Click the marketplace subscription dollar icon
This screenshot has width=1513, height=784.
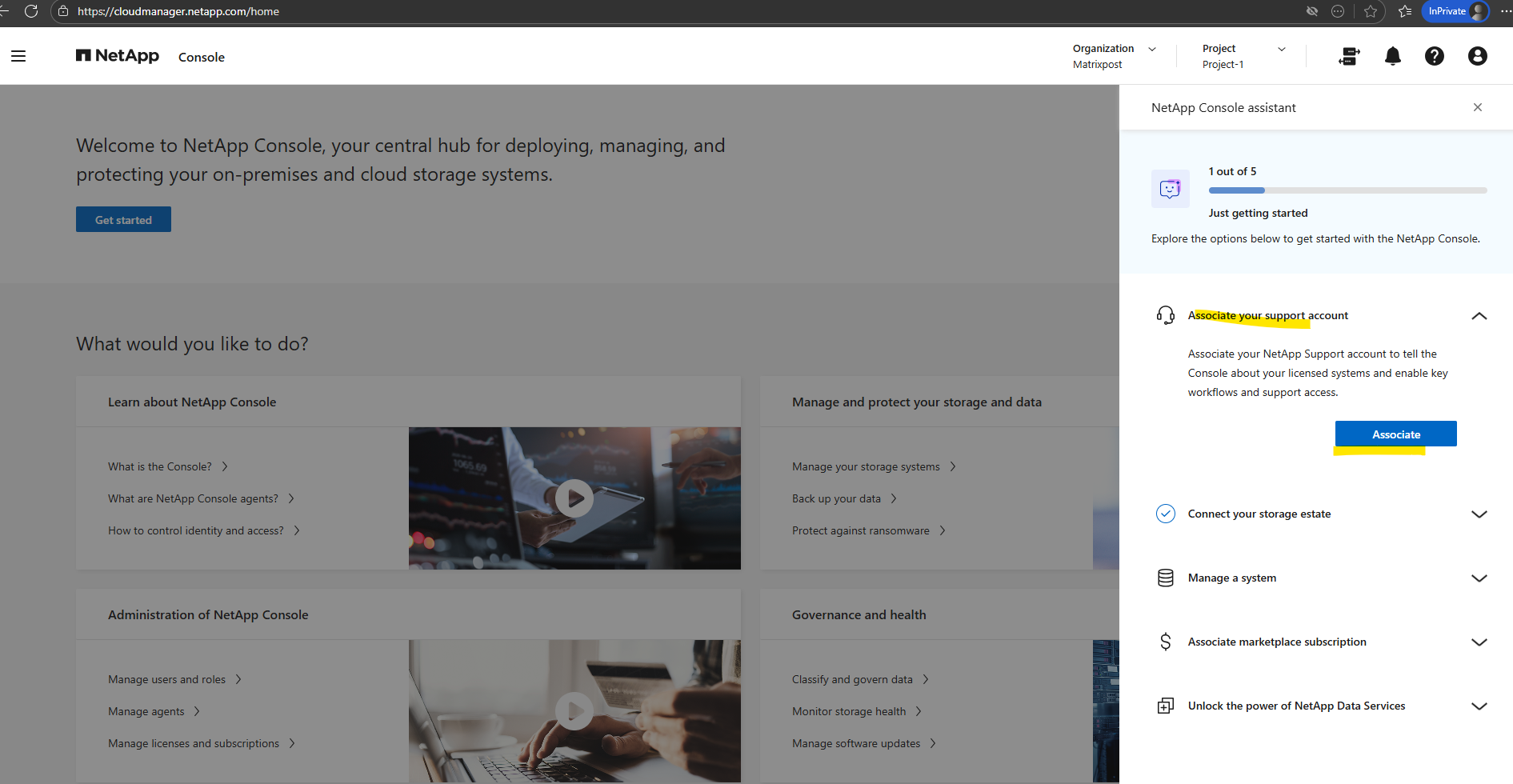click(1166, 642)
